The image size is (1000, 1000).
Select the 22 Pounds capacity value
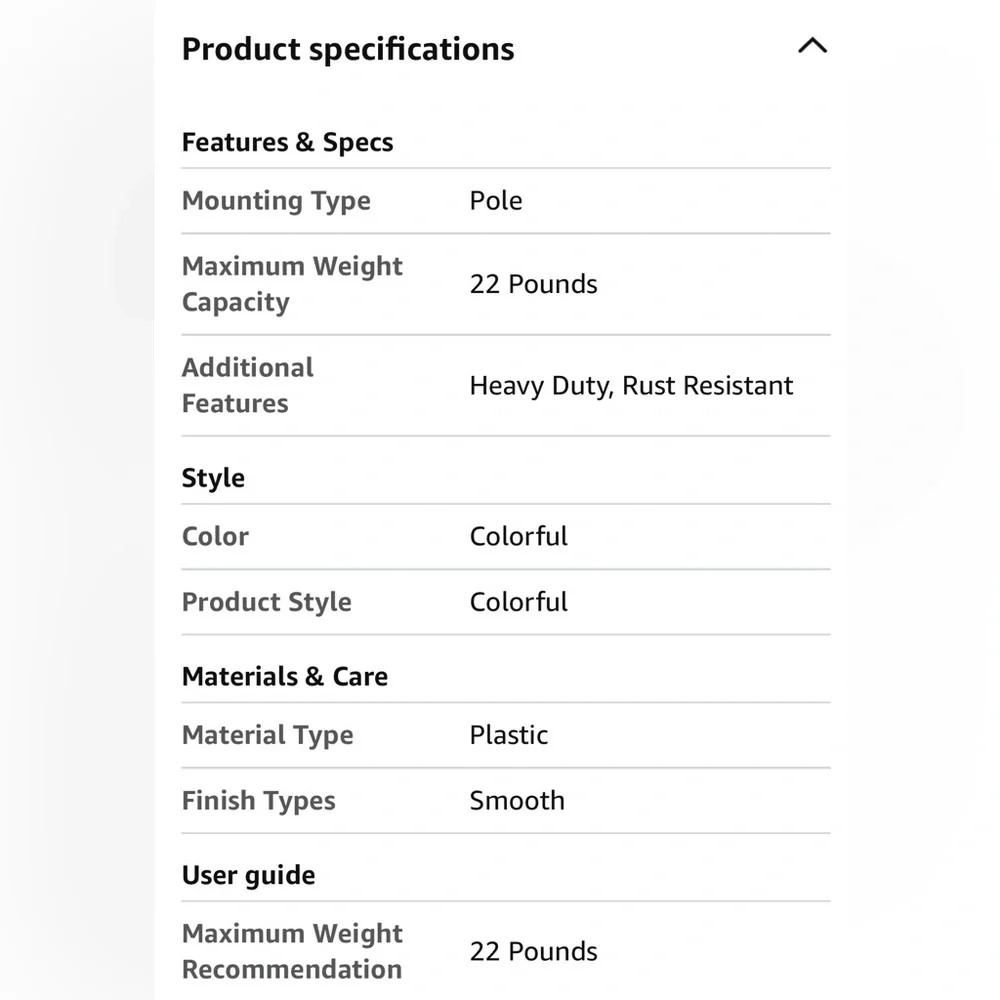pos(534,284)
